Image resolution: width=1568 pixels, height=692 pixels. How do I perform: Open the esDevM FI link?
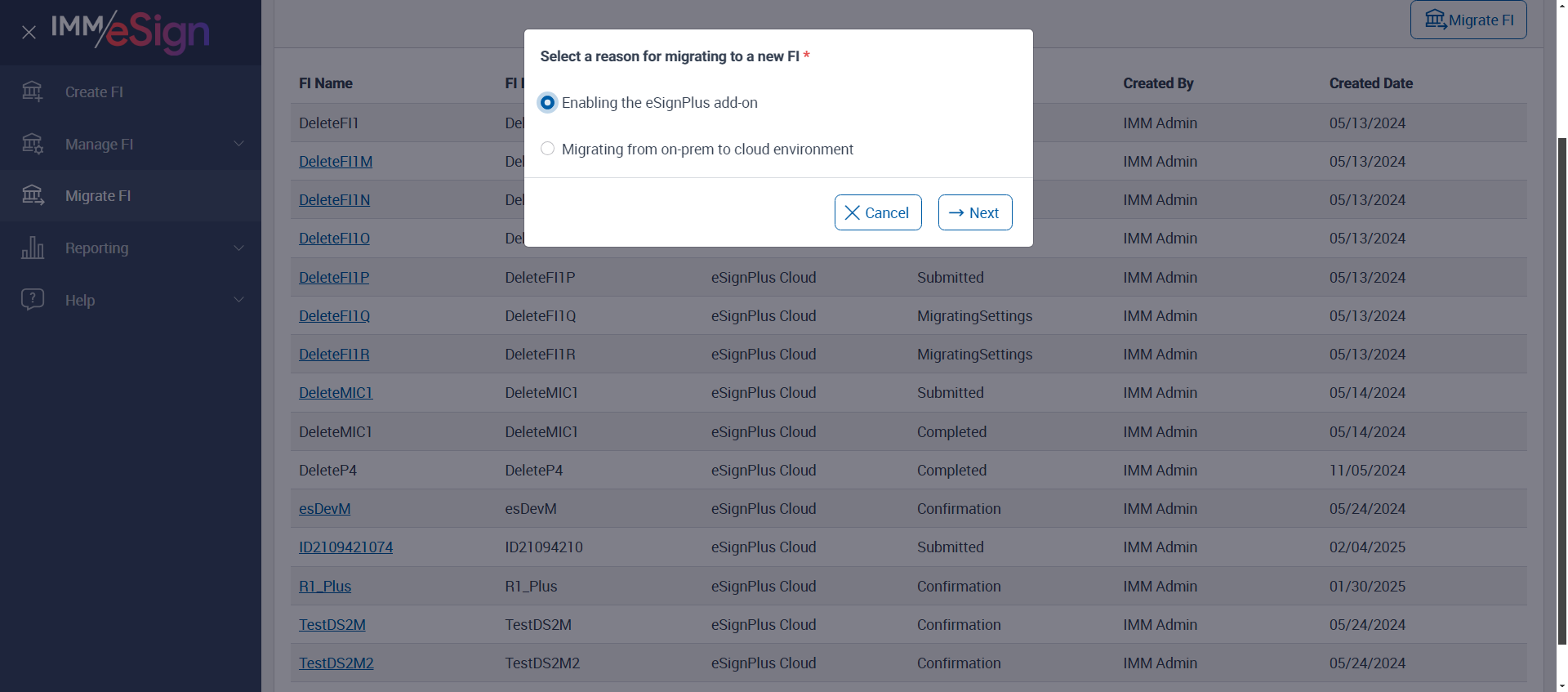click(x=324, y=509)
